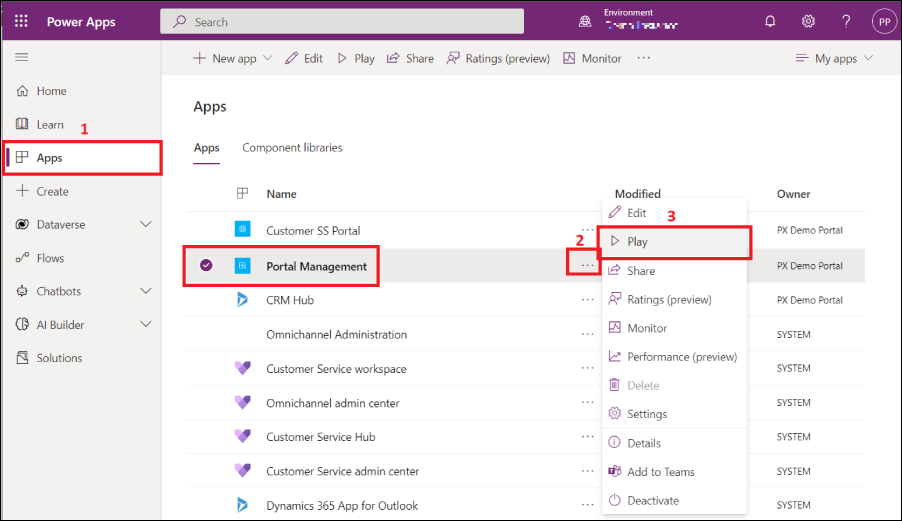Viewport: 902px width, 521px height.
Task: Click CRM Hub more commands ellipsis
Action: coord(587,300)
